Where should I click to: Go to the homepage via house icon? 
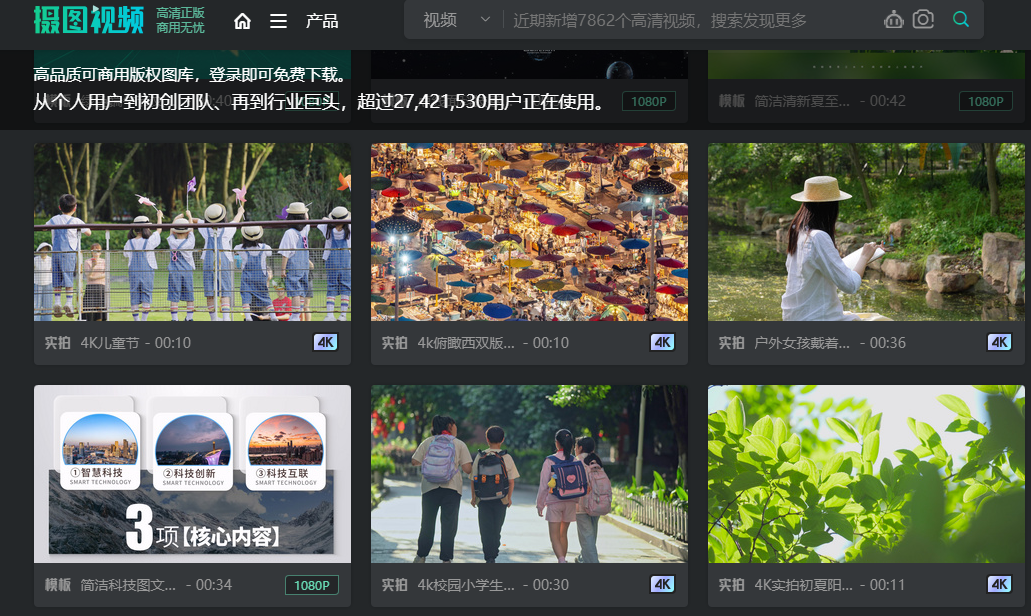(x=243, y=21)
